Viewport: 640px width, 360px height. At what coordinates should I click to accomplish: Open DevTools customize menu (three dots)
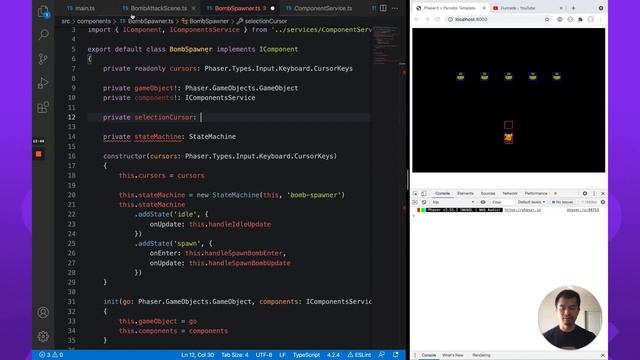click(594, 193)
